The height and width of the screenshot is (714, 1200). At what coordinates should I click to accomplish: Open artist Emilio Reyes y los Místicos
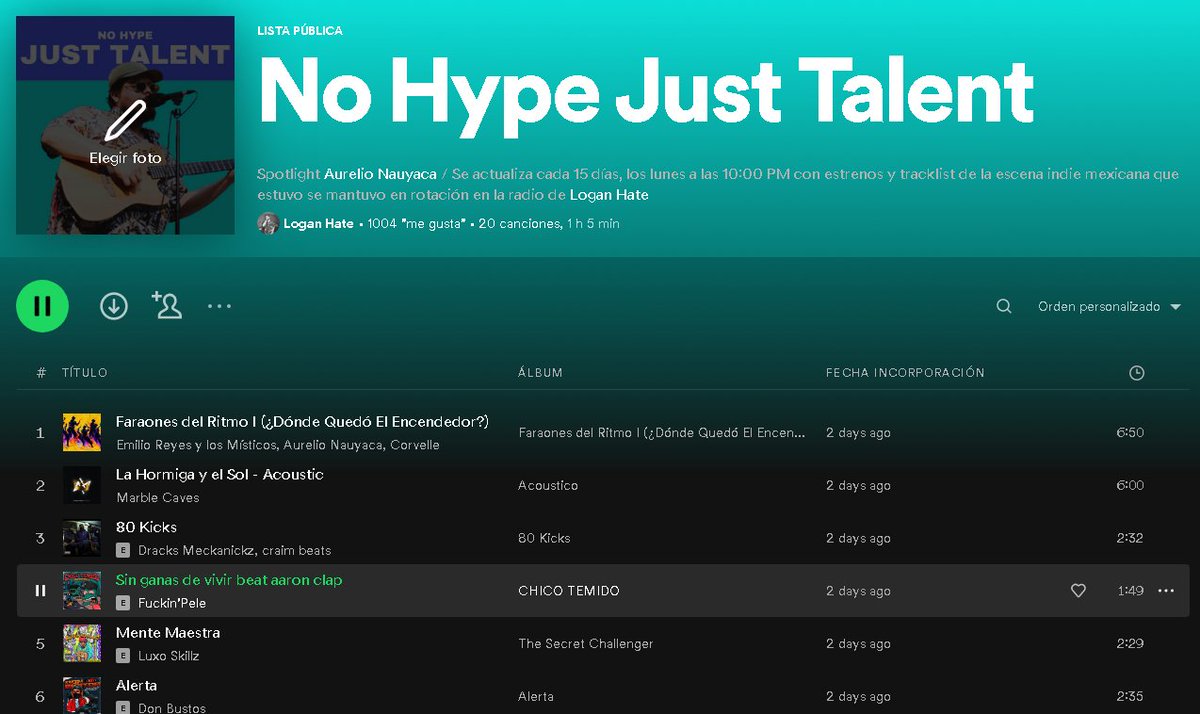pyautogui.click(x=197, y=445)
